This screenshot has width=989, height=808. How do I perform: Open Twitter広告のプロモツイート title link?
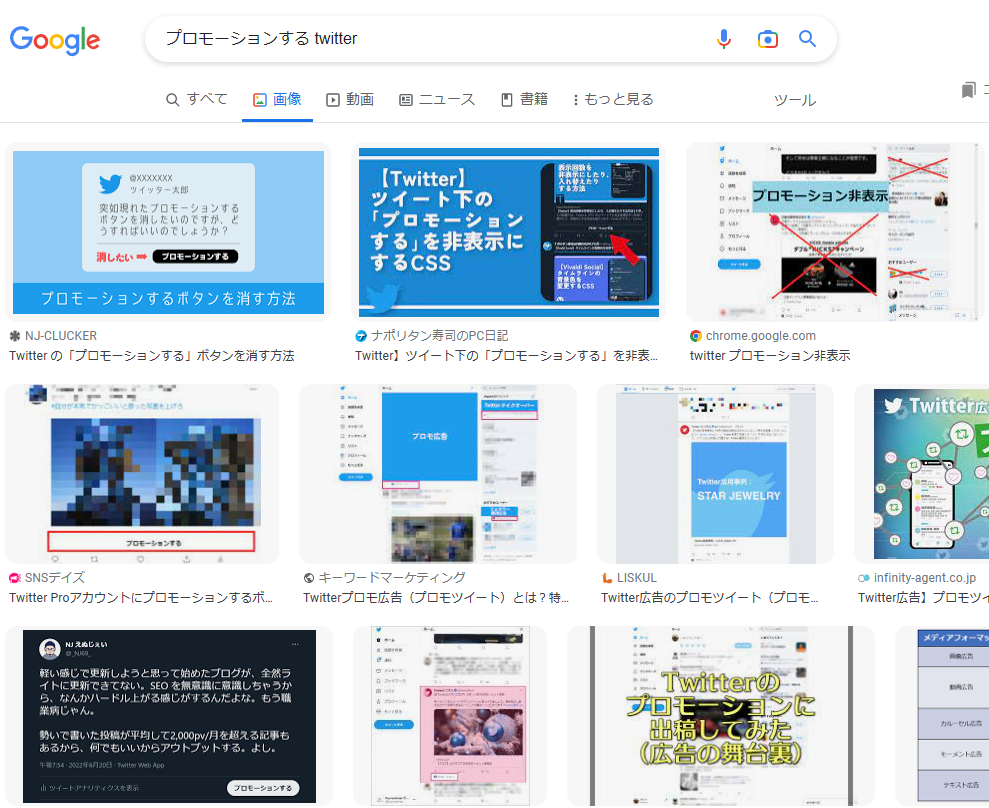tap(710, 598)
